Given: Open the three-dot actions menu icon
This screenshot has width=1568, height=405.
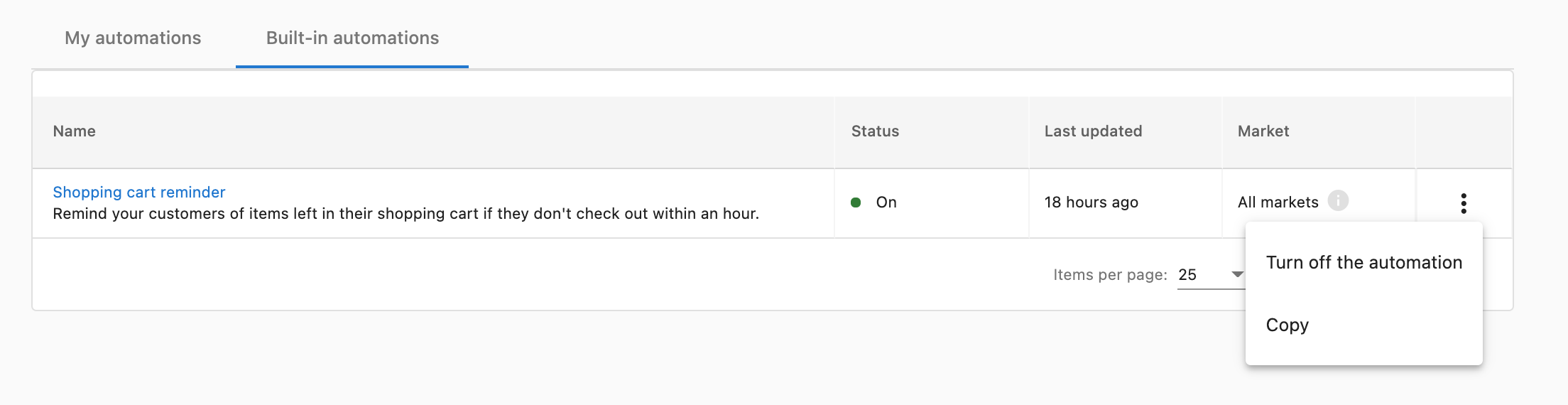Looking at the screenshot, I should [1463, 203].
